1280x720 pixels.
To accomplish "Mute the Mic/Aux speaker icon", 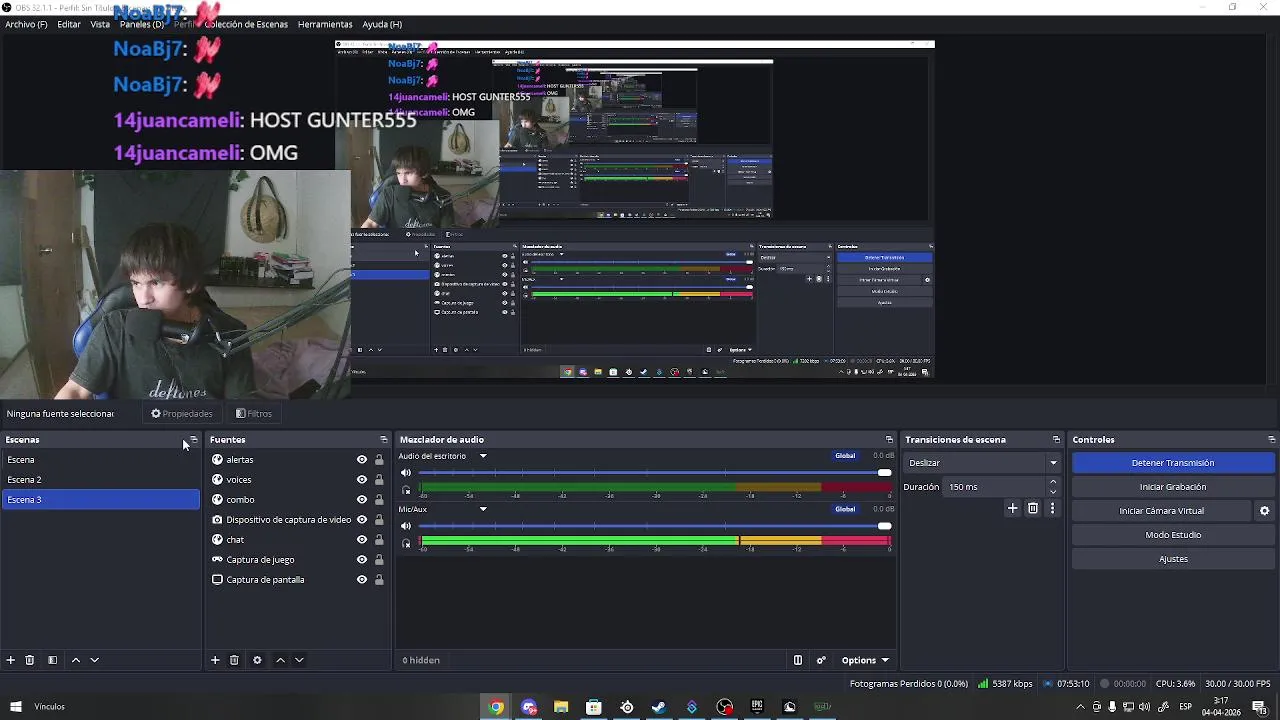I will pyautogui.click(x=406, y=526).
